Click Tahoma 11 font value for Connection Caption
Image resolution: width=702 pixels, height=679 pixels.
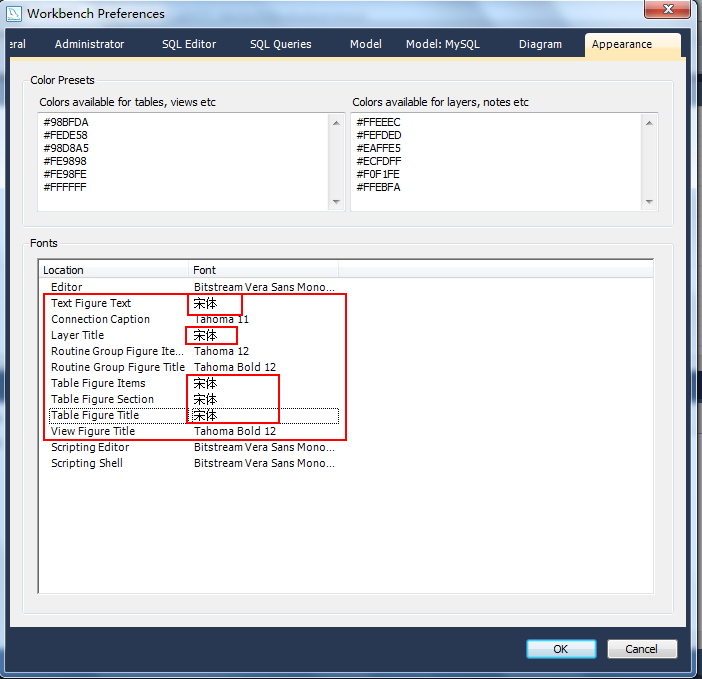click(x=221, y=319)
